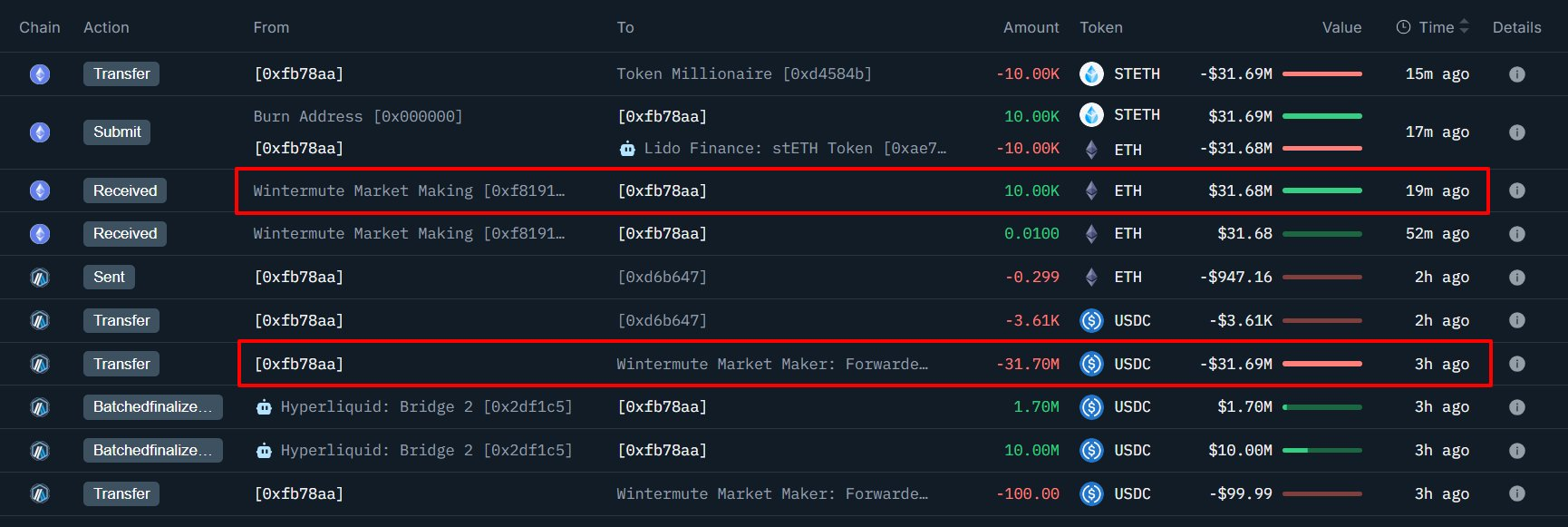This screenshot has width=1568, height=527.
Task: Click the STETH token icon in first row
Action: 1091,74
